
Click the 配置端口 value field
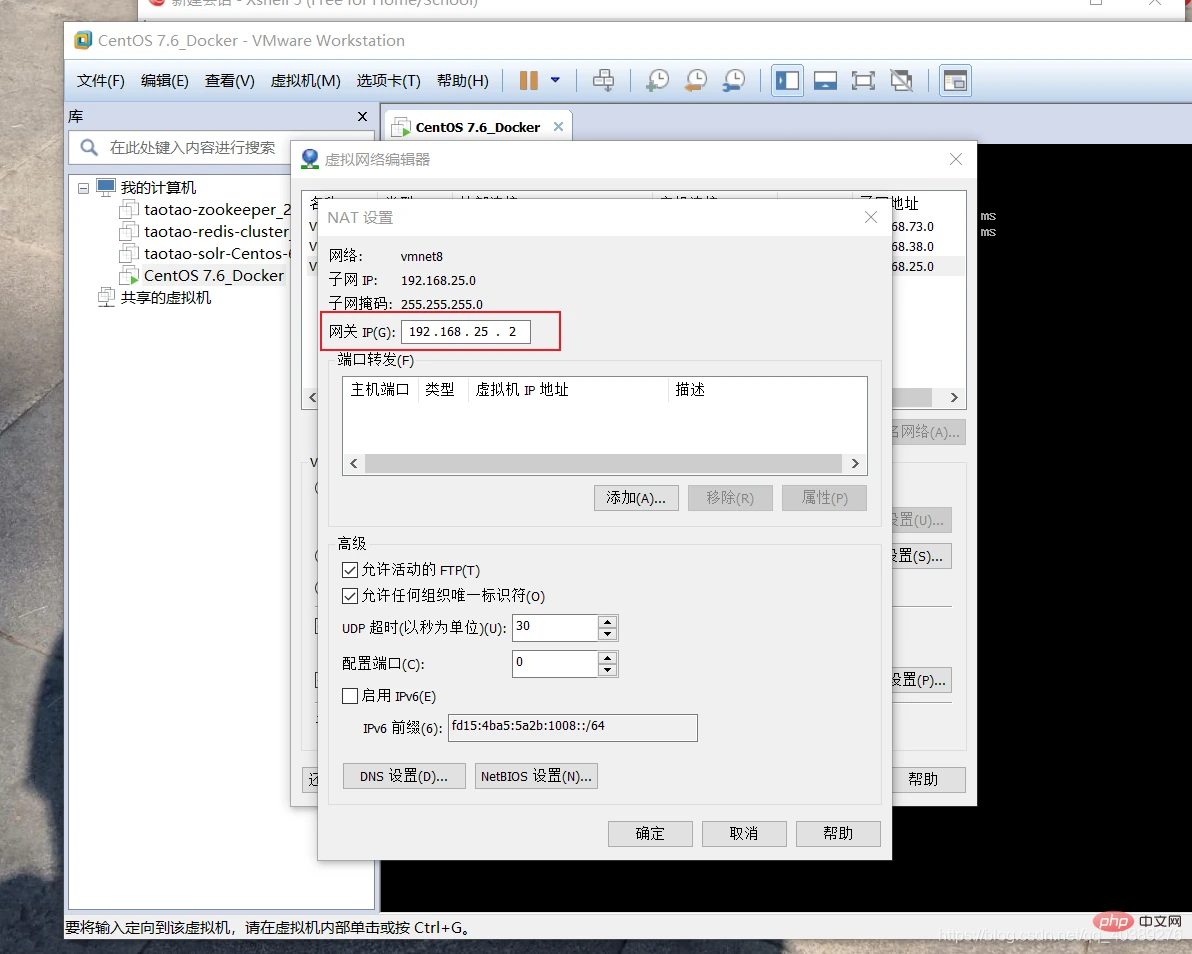(555, 663)
